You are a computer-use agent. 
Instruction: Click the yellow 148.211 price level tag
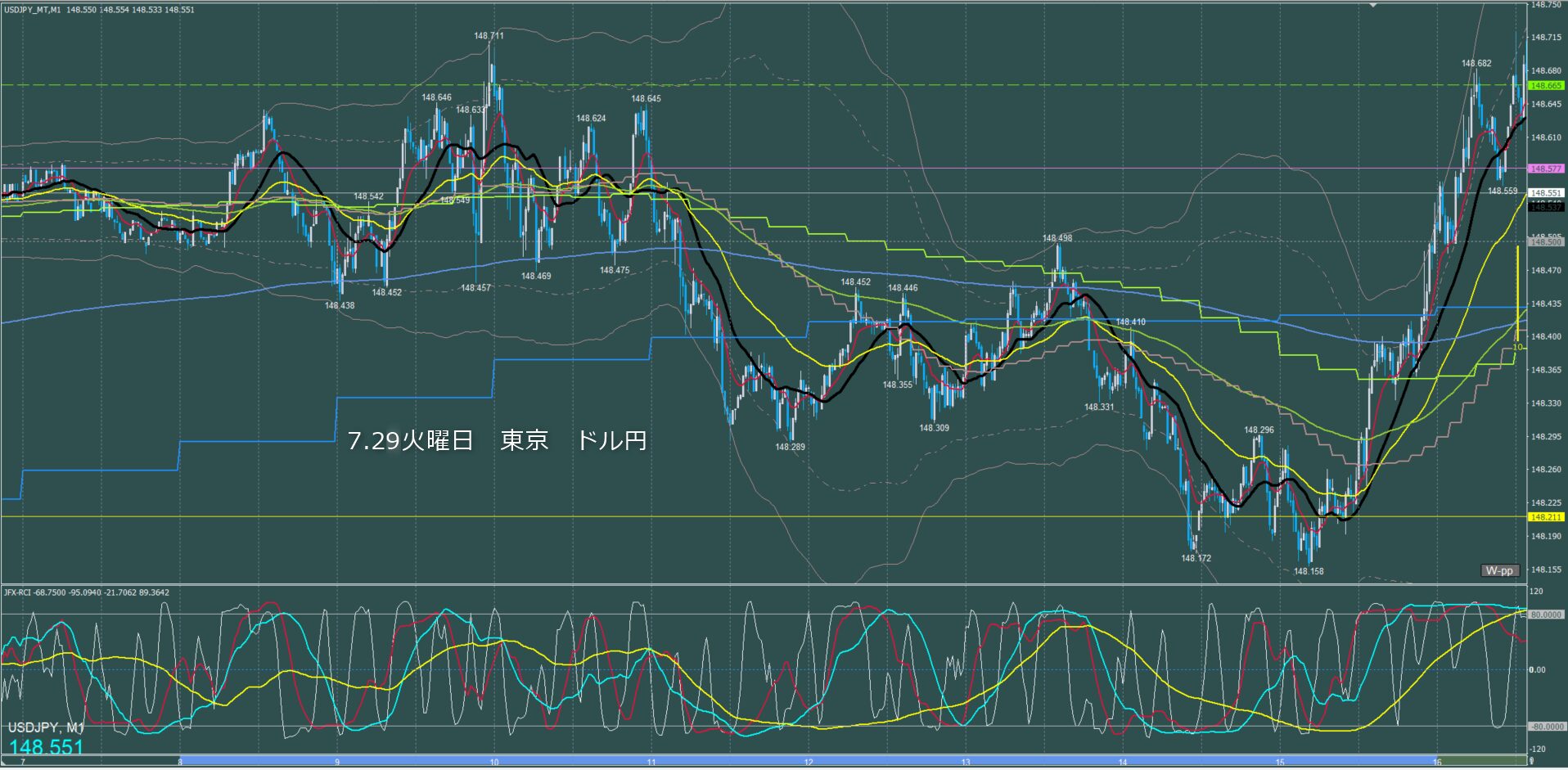[x=1546, y=517]
